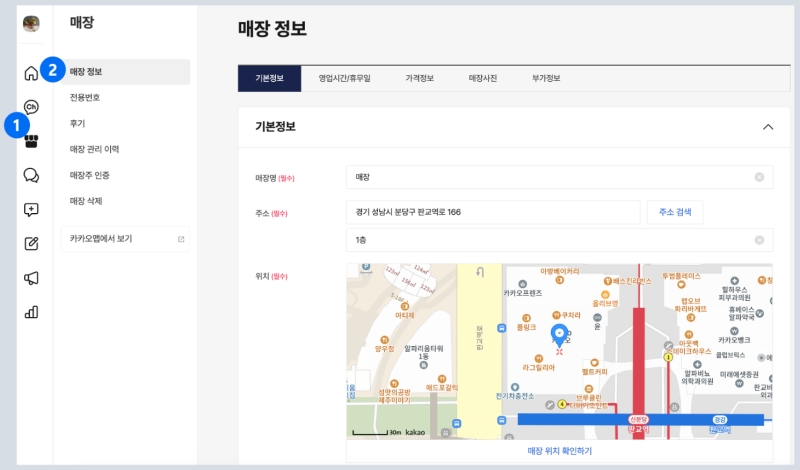800x470 pixels.
Task: Select 전용번호 in the side menu
Action: pyautogui.click(x=85, y=97)
